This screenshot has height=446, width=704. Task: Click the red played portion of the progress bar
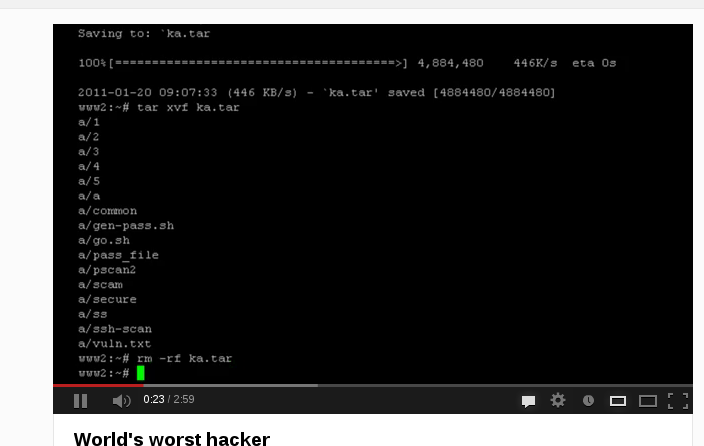98,385
